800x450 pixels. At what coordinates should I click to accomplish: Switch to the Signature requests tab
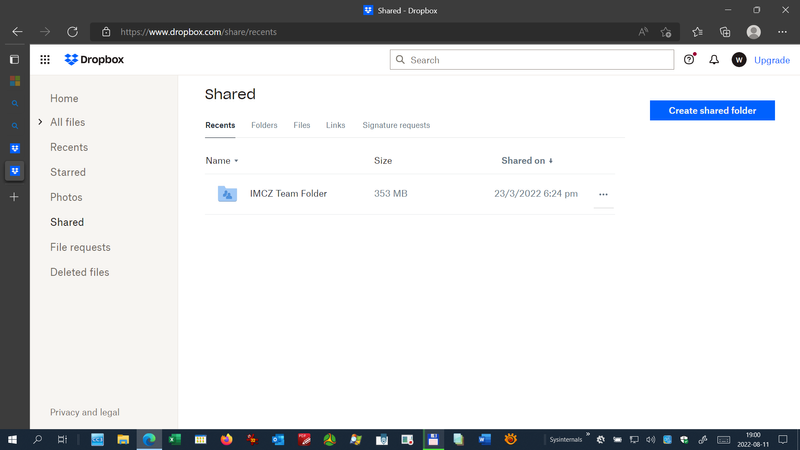click(396, 126)
